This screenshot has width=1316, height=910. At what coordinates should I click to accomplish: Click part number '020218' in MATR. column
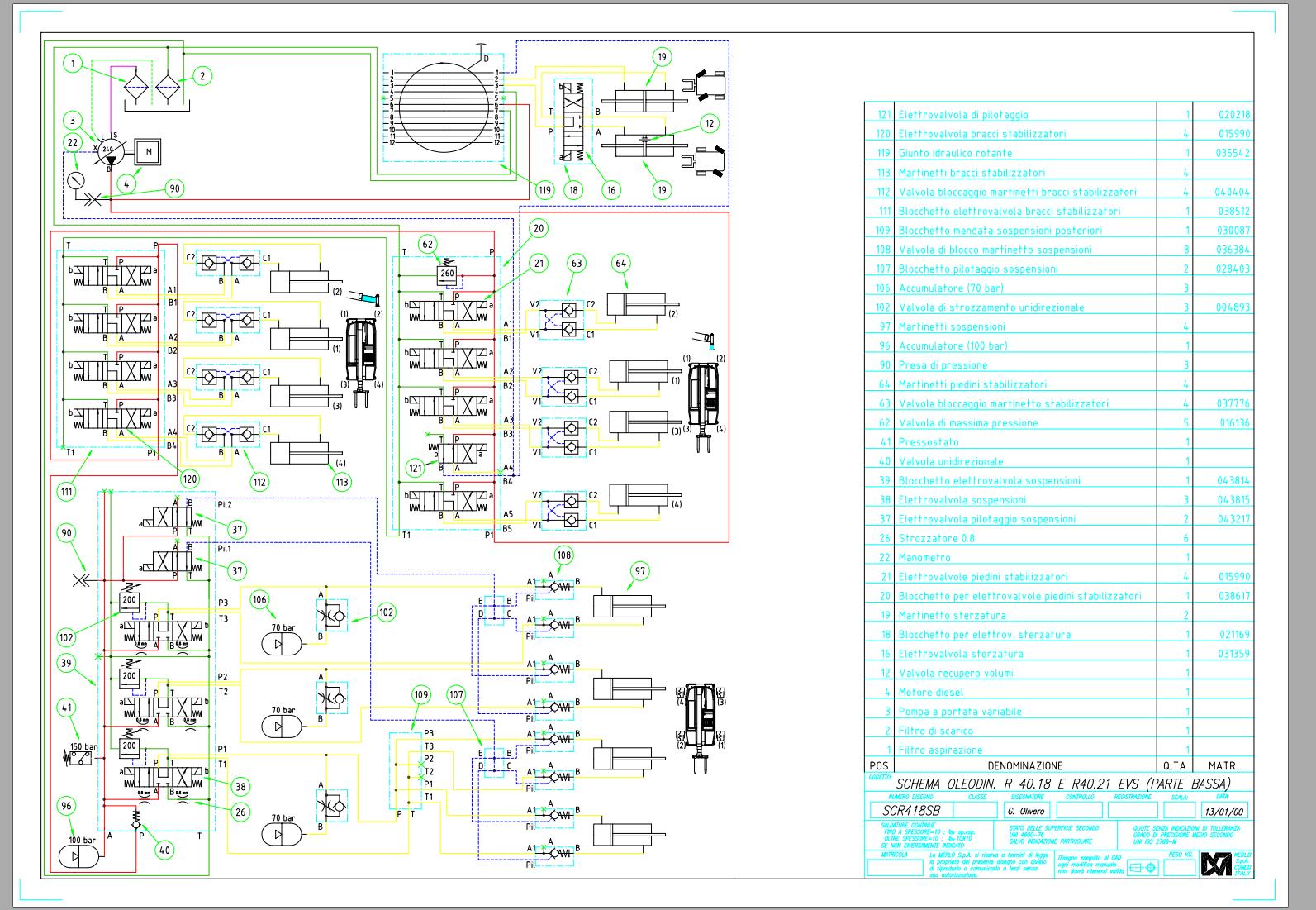[x=1234, y=115]
